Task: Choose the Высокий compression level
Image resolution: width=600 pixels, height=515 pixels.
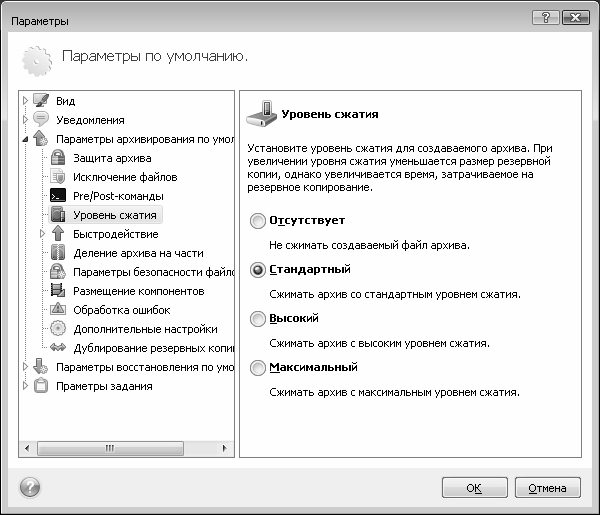Action: click(x=258, y=319)
